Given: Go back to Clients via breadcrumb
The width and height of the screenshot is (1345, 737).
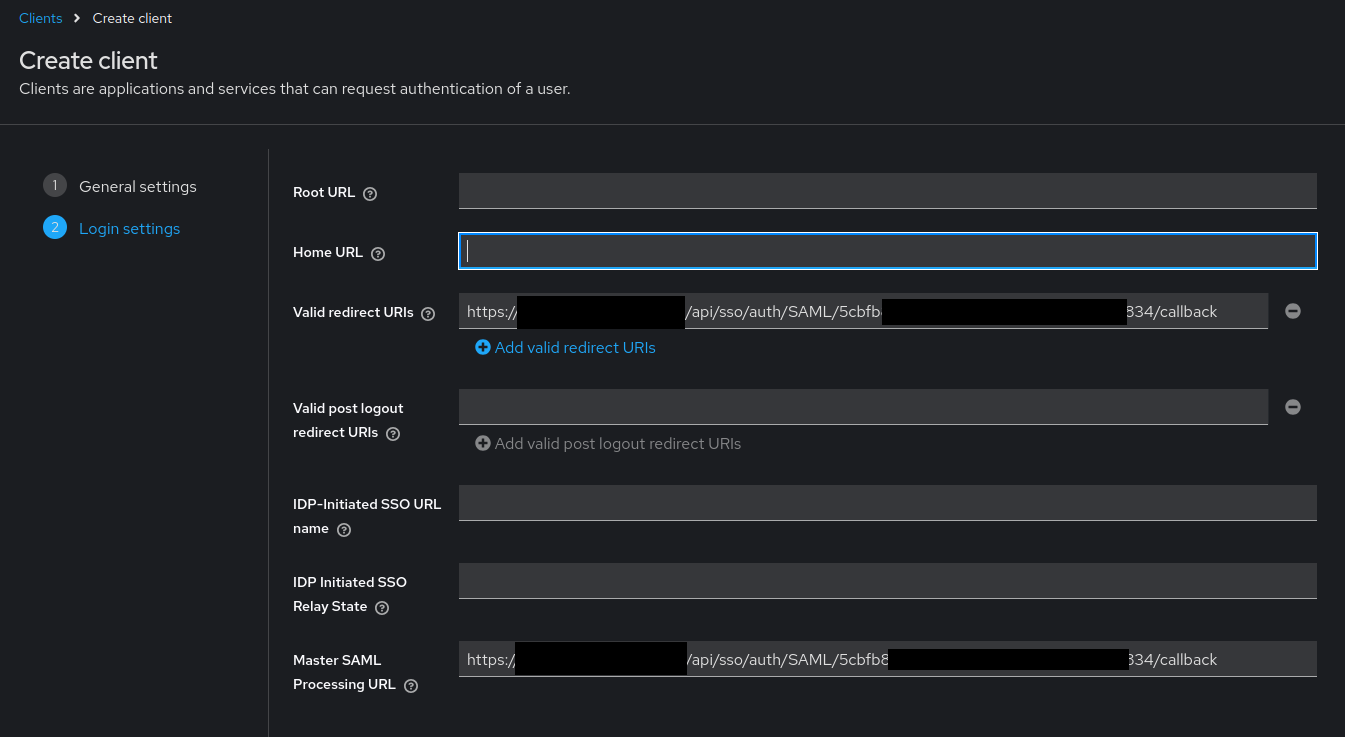Looking at the screenshot, I should pyautogui.click(x=41, y=18).
